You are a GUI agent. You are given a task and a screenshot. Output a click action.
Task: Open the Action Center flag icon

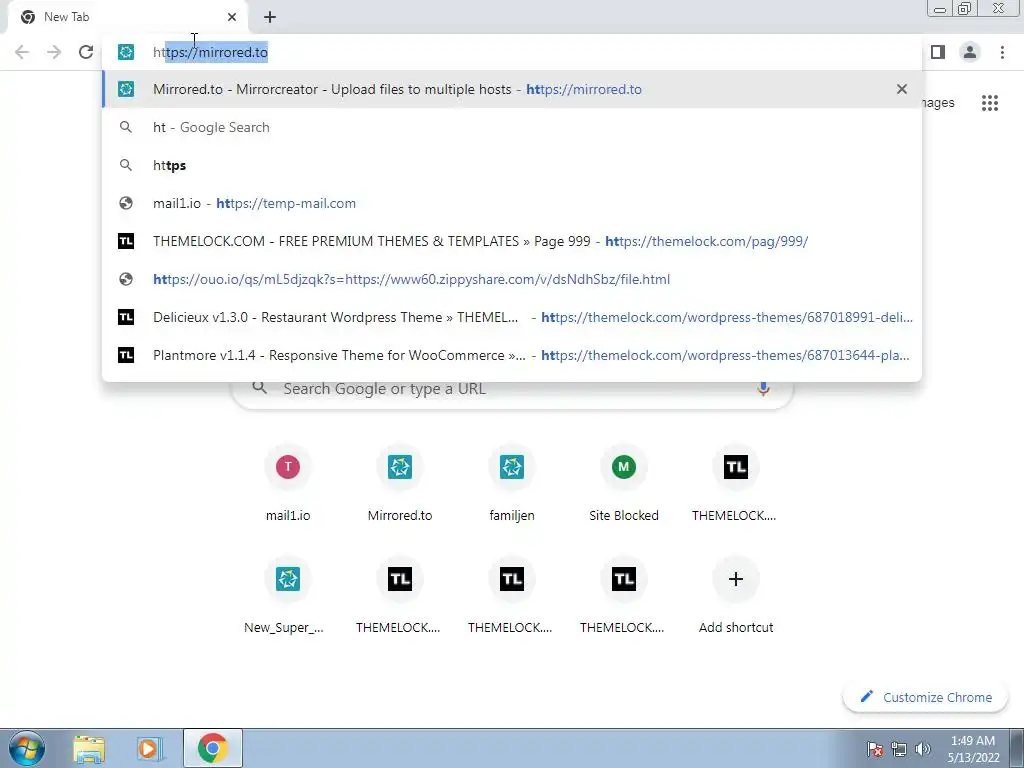[875, 748]
